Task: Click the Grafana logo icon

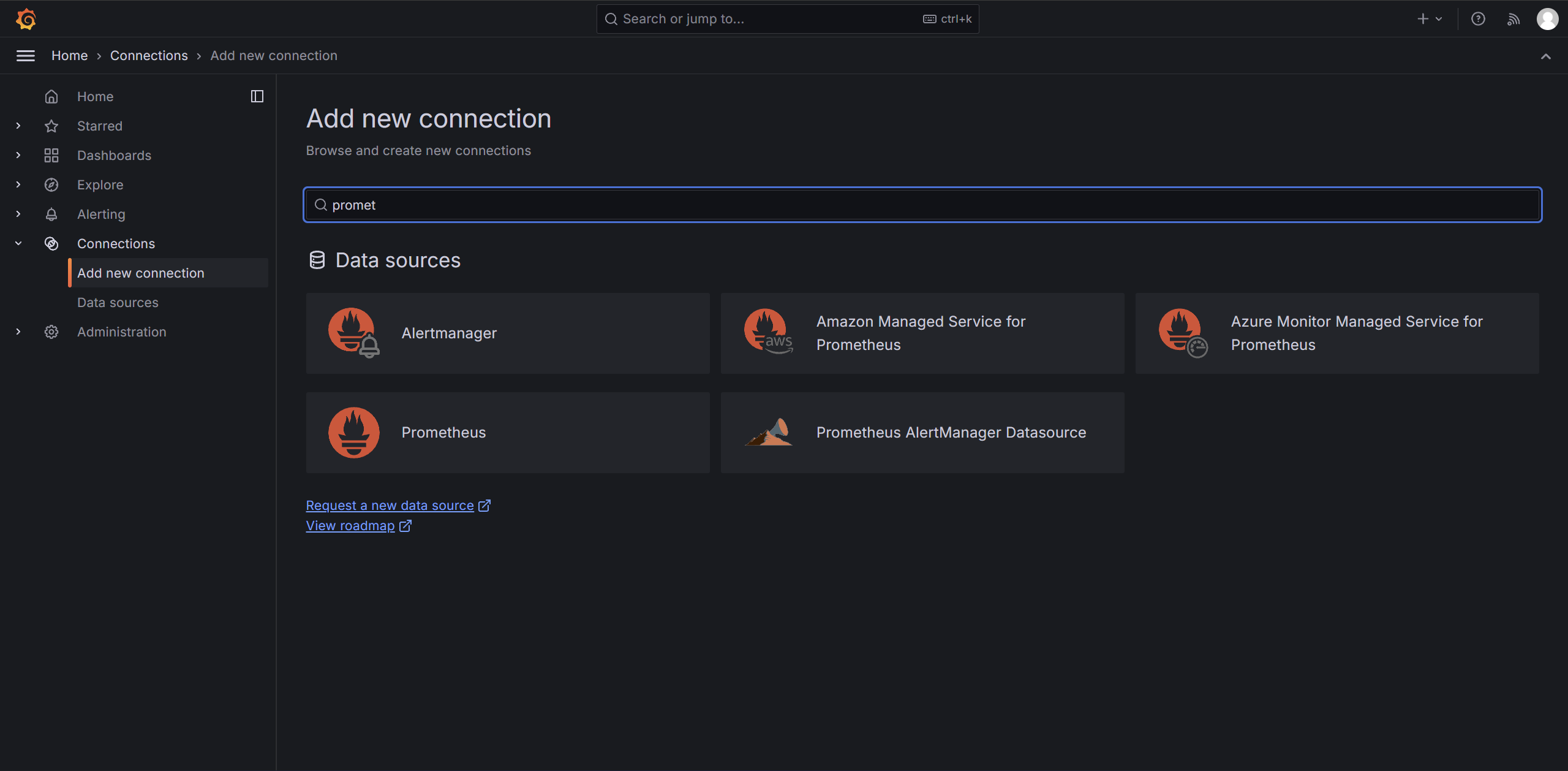Action: coord(26,19)
